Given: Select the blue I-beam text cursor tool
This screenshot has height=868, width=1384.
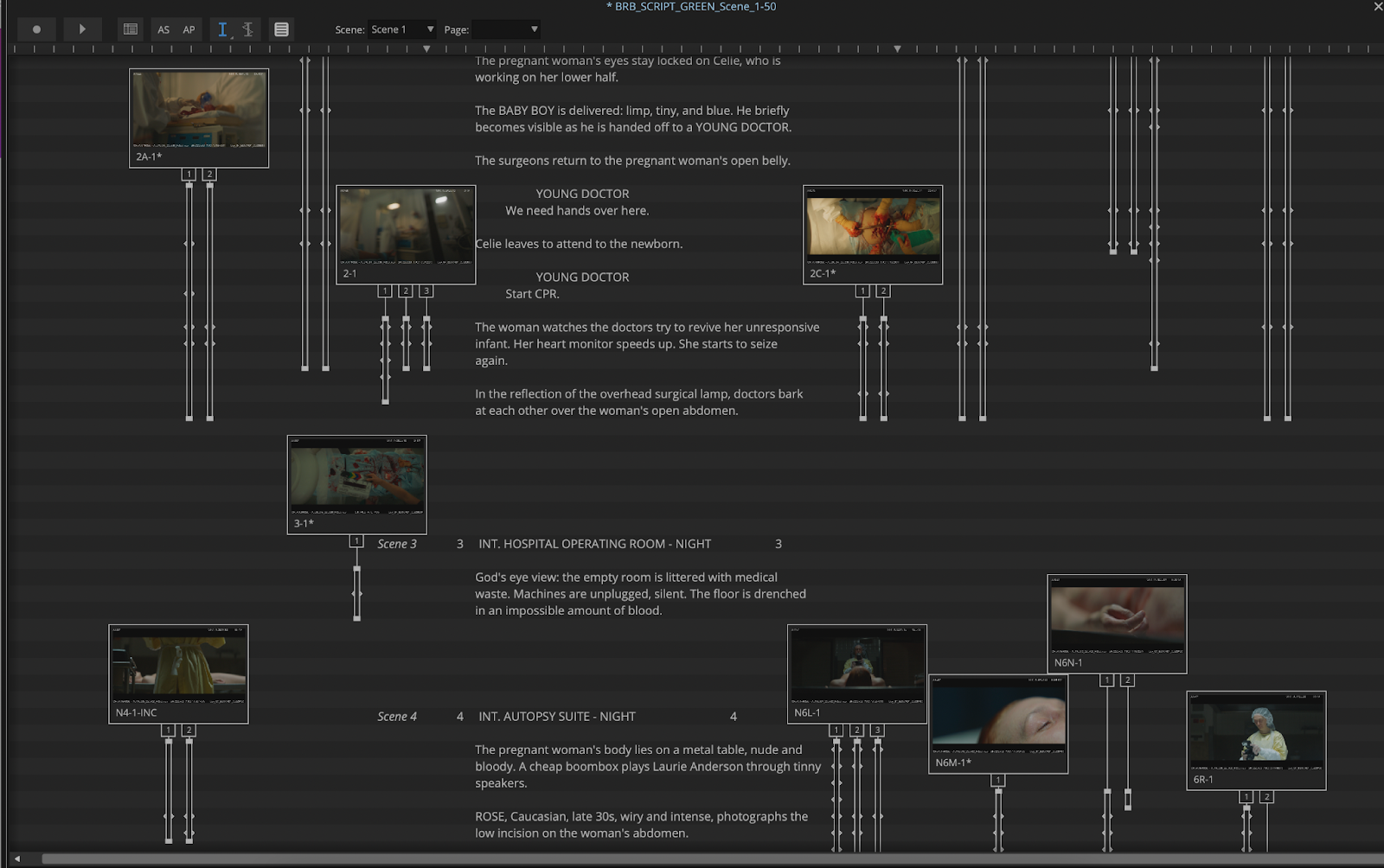Looking at the screenshot, I should point(222,29).
